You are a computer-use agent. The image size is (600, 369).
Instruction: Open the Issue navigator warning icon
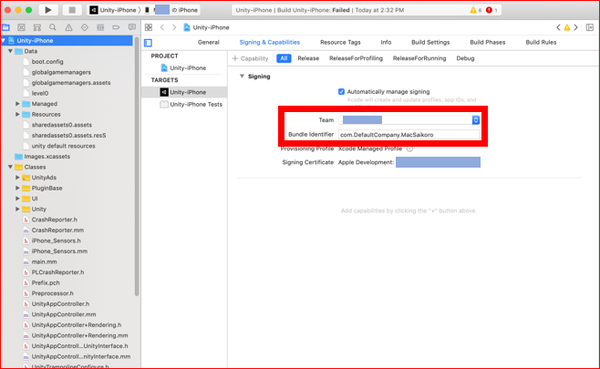(68, 27)
